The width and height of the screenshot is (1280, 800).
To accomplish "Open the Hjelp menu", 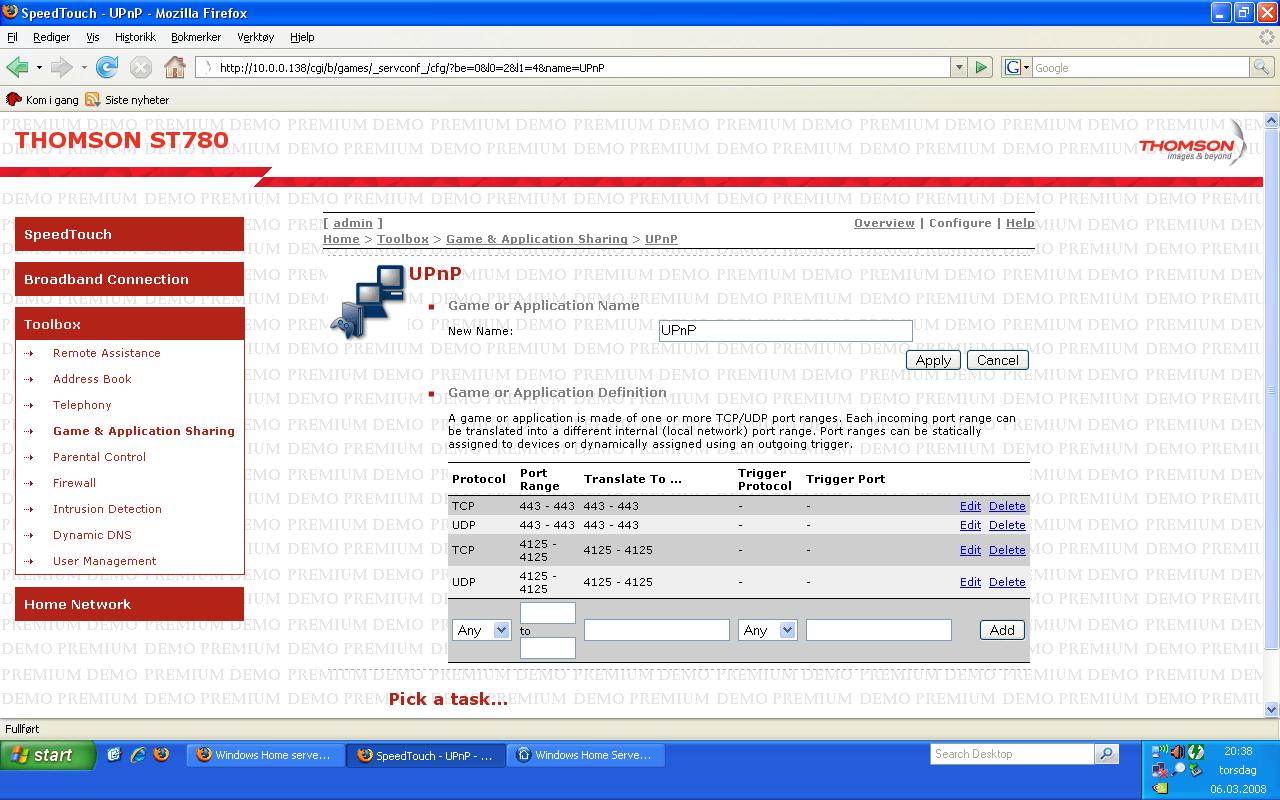I will [302, 37].
